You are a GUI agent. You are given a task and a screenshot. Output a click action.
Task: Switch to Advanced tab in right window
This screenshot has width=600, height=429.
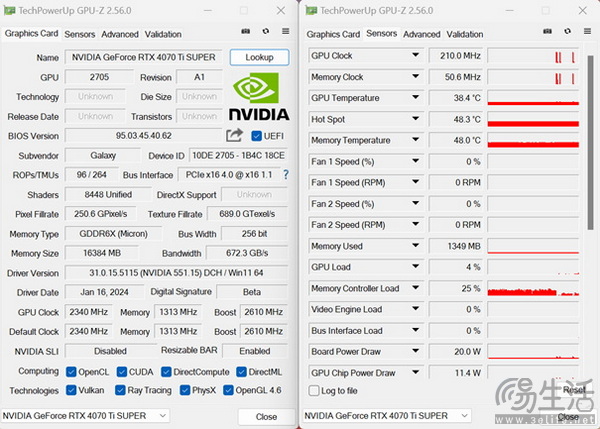coord(422,34)
